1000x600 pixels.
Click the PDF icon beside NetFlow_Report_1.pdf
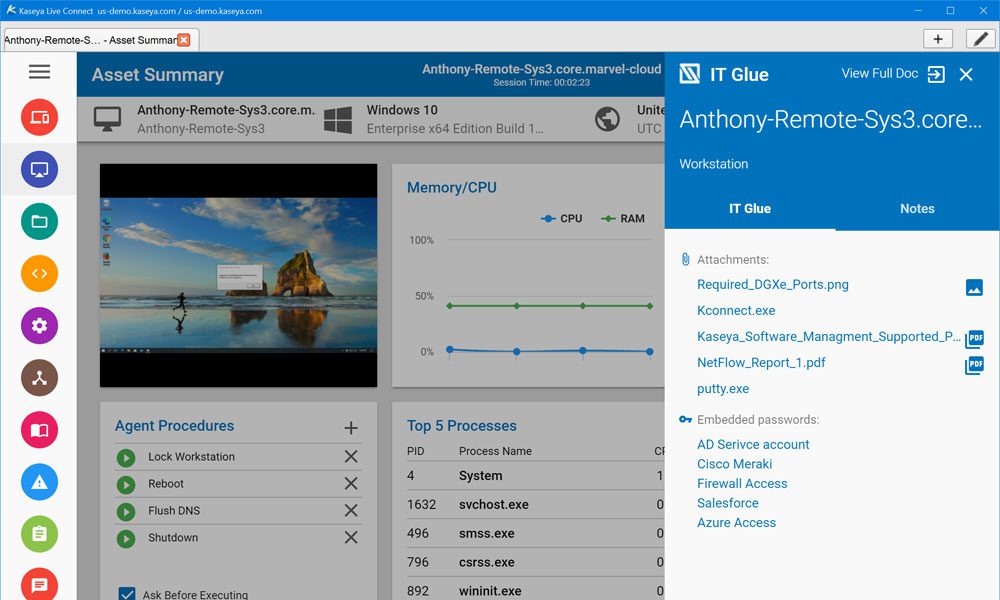pos(974,365)
